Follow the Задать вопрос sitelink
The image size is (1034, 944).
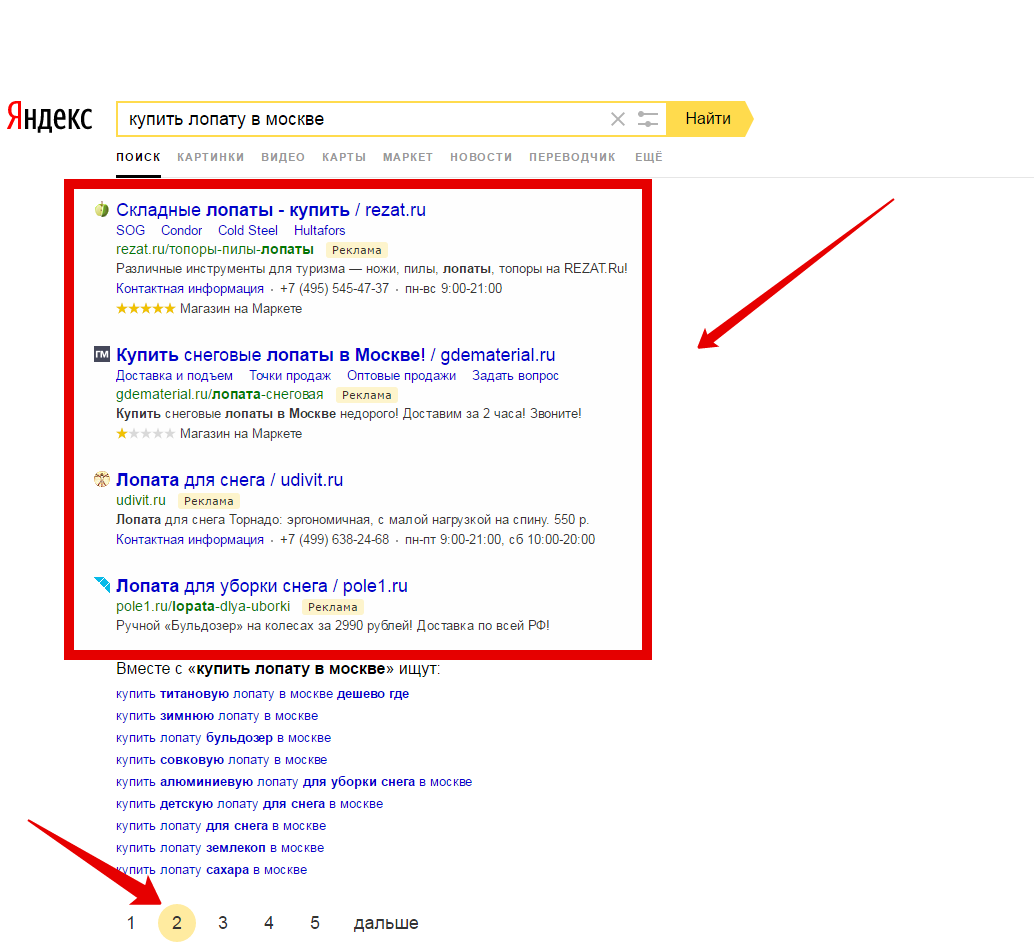click(x=515, y=376)
